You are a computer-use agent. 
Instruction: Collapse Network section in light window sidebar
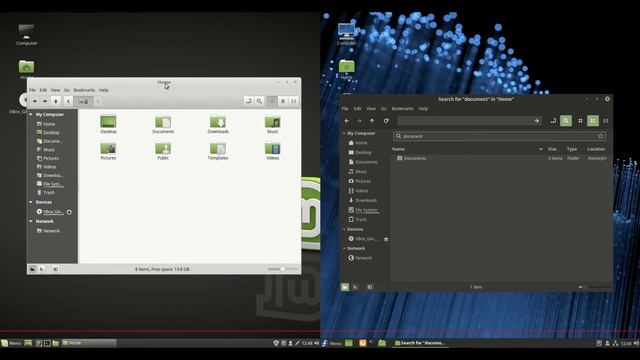click(31, 221)
